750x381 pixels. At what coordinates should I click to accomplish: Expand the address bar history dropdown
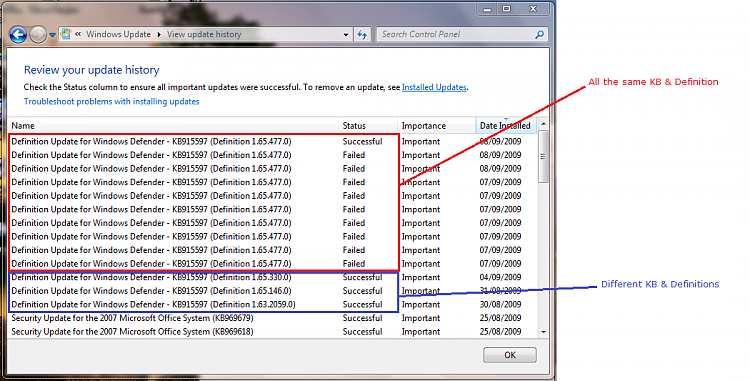tap(346, 35)
